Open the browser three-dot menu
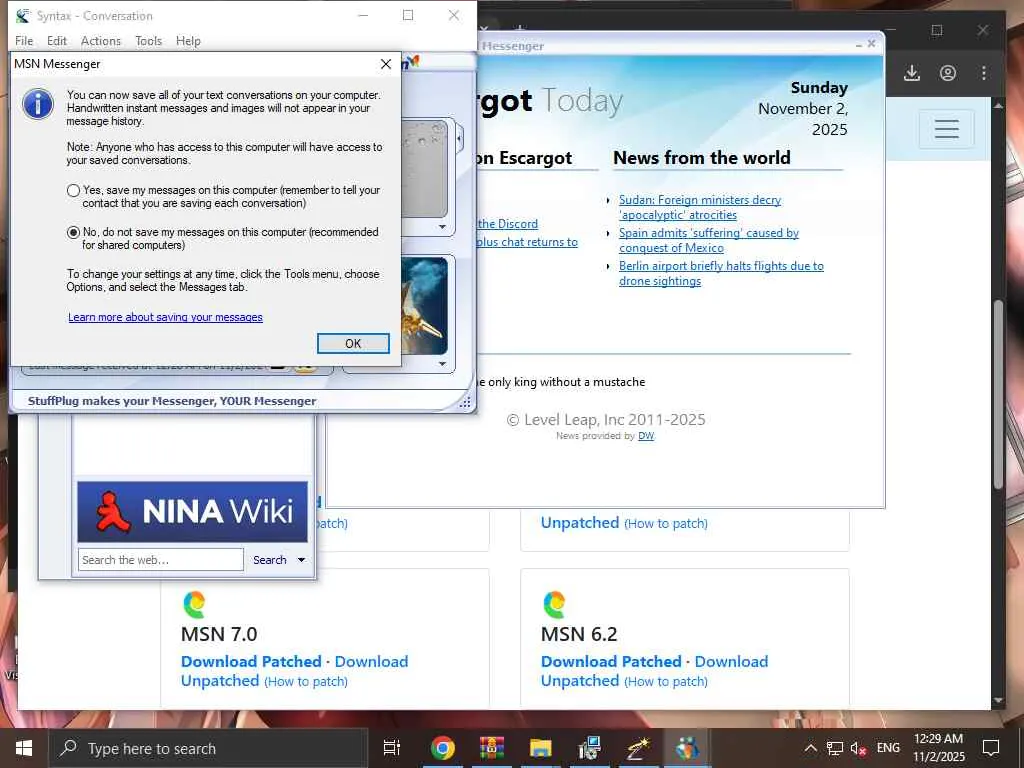 coord(984,73)
